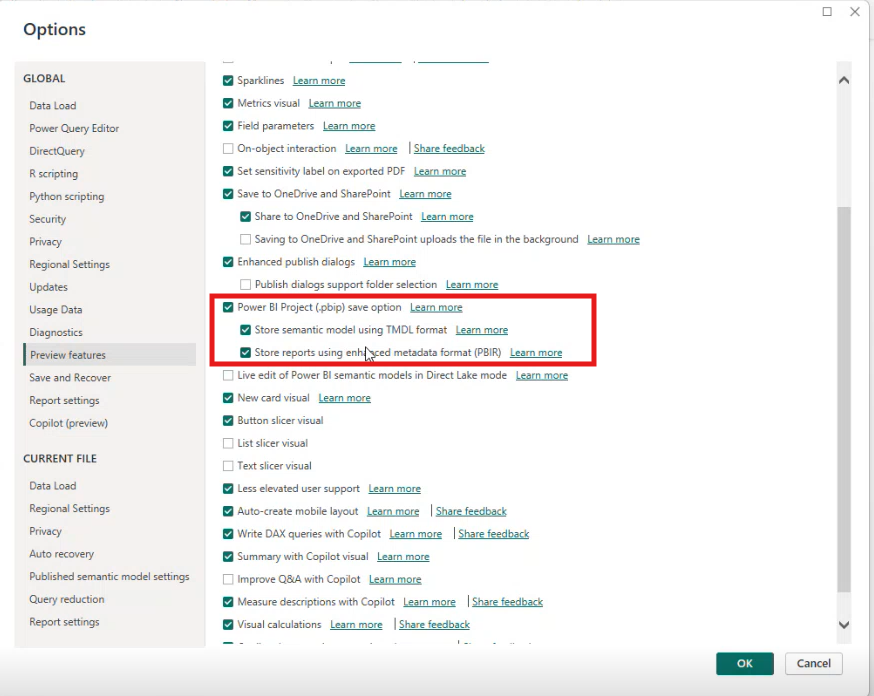The image size is (874, 696).
Task: Open Learn more for New card visual
Action: click(344, 398)
